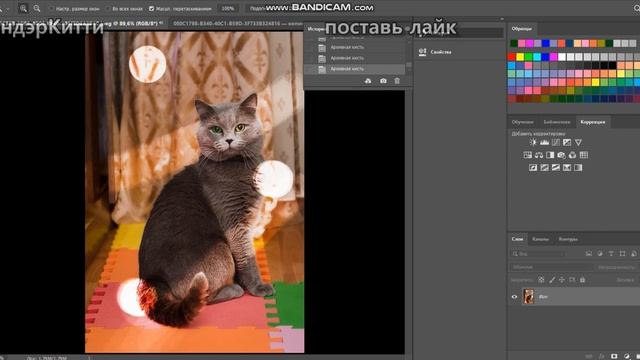Toggle lock all padlock icon
The width and height of the screenshot is (640, 360).
582,280
